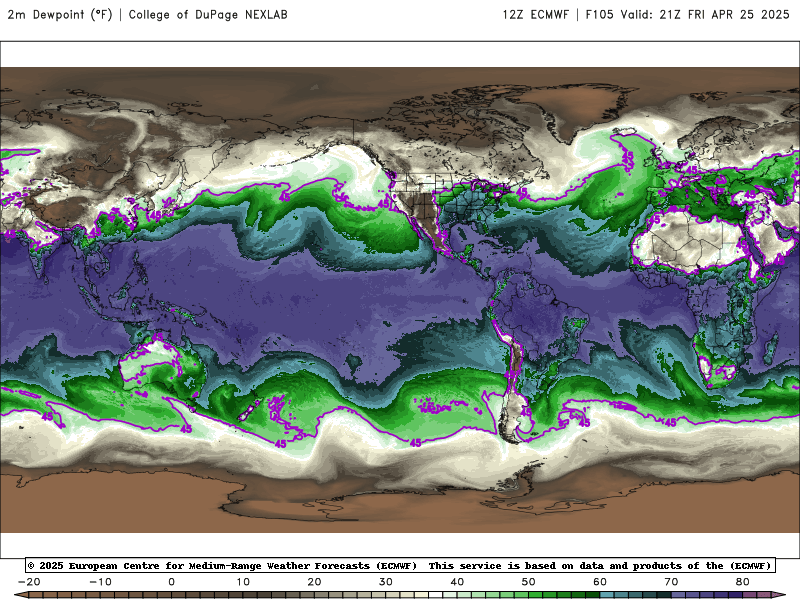Click the '-10' value on the color scale
Image resolution: width=800 pixels, height=600 pixels.
[x=101, y=582]
